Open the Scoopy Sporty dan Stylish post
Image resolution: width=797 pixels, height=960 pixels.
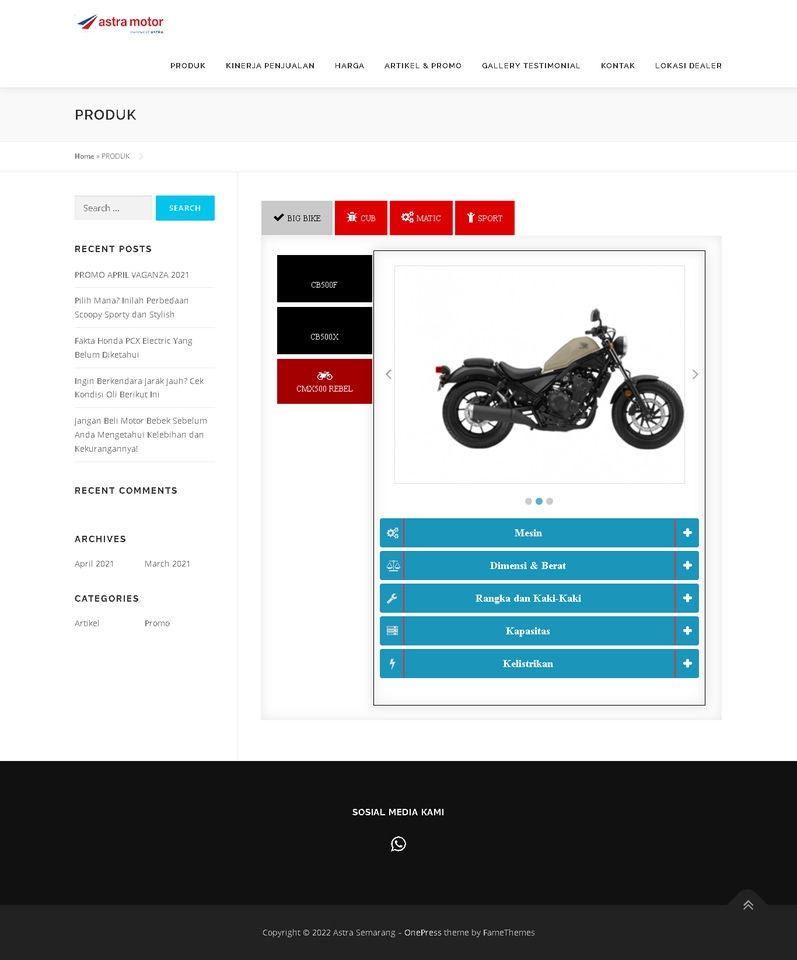132,307
